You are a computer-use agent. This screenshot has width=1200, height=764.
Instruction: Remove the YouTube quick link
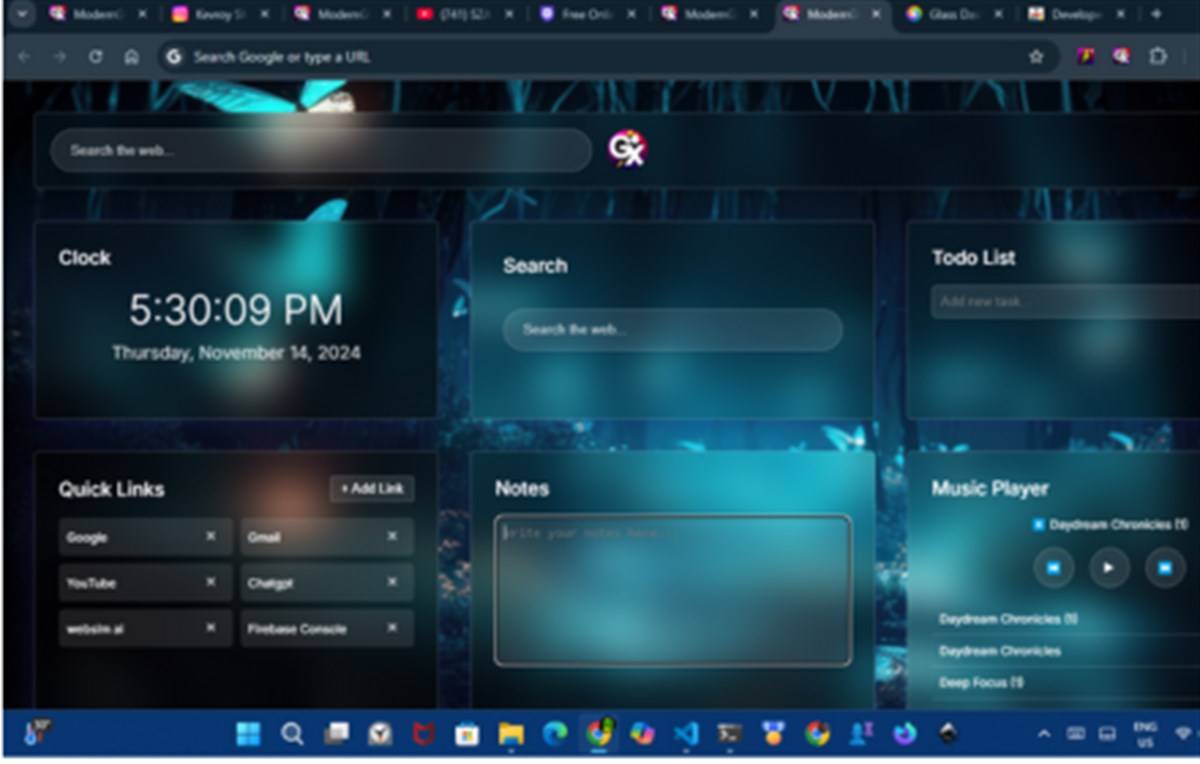(x=211, y=581)
